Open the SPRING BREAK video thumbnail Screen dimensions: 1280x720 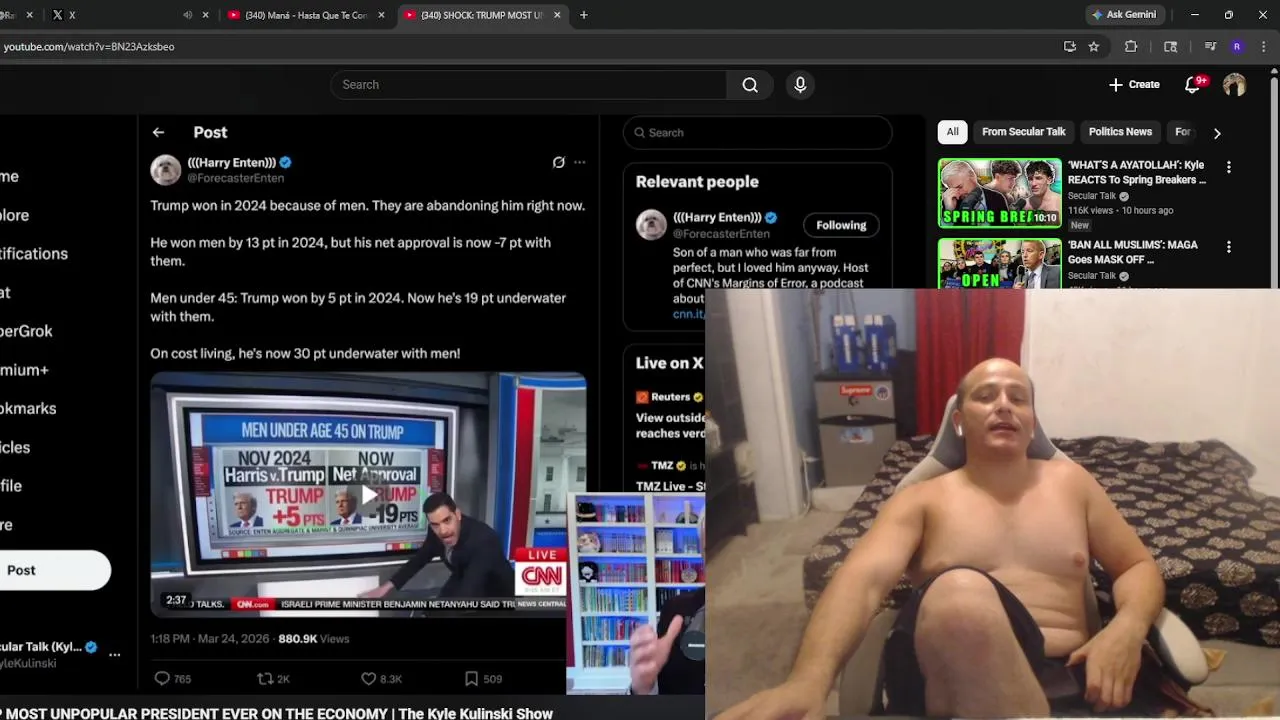point(999,193)
